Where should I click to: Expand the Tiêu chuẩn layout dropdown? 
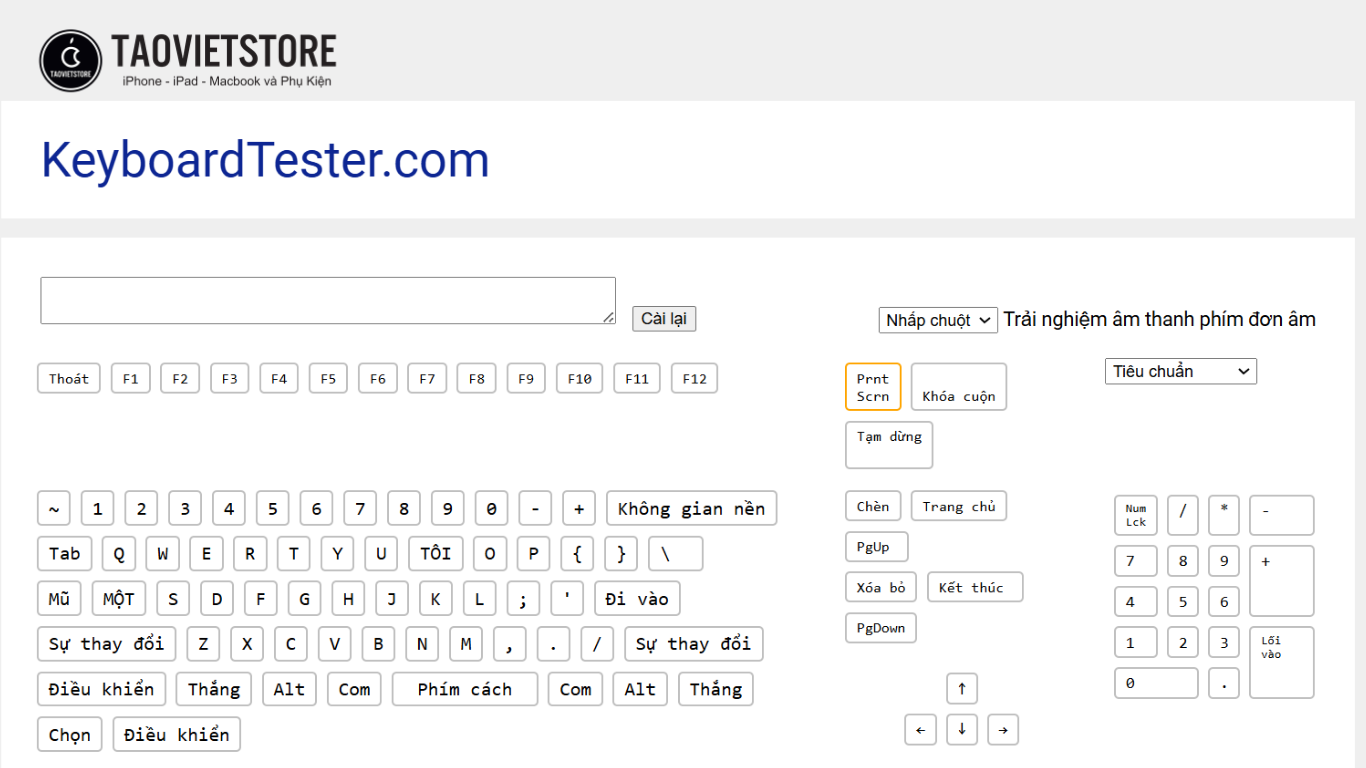point(1180,371)
